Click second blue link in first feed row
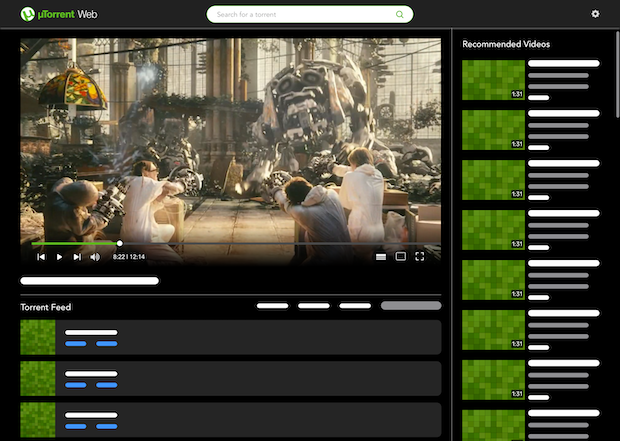The image size is (620, 441). 106,344
